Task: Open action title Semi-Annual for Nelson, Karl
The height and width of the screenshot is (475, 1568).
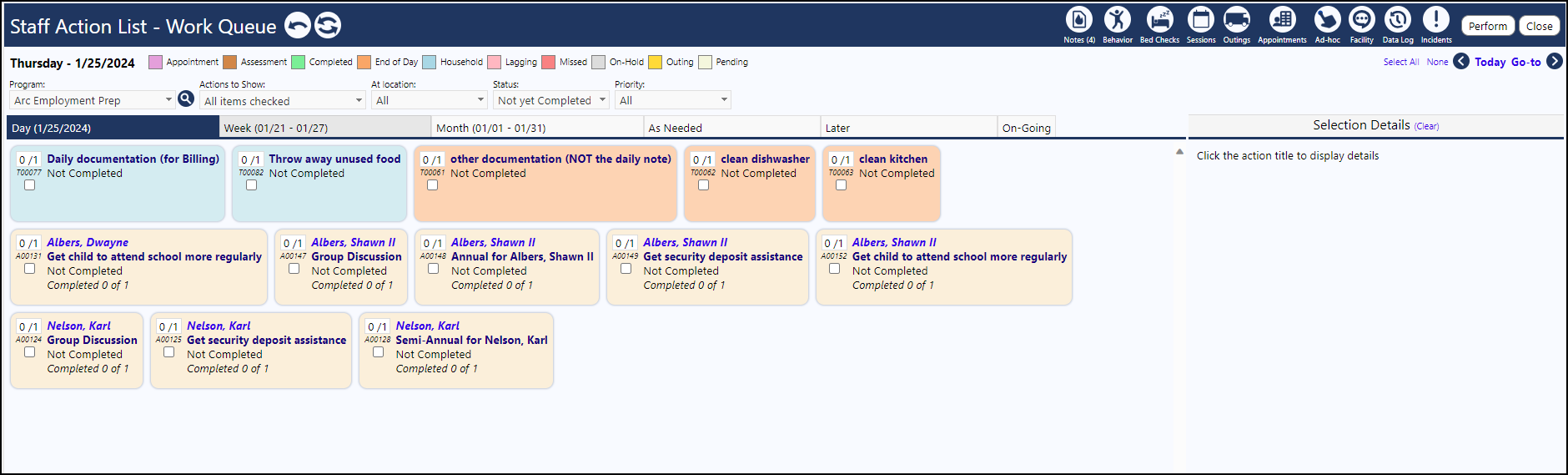Action: click(x=471, y=340)
